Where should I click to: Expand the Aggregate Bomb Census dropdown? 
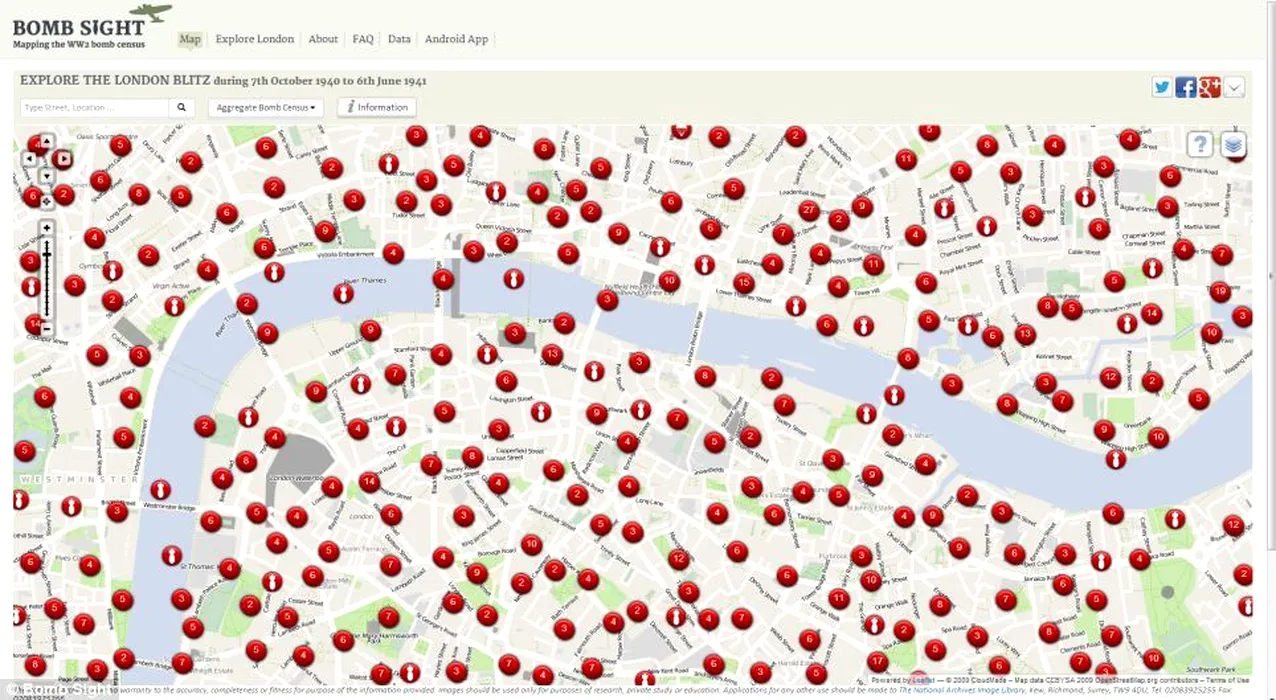[266, 107]
